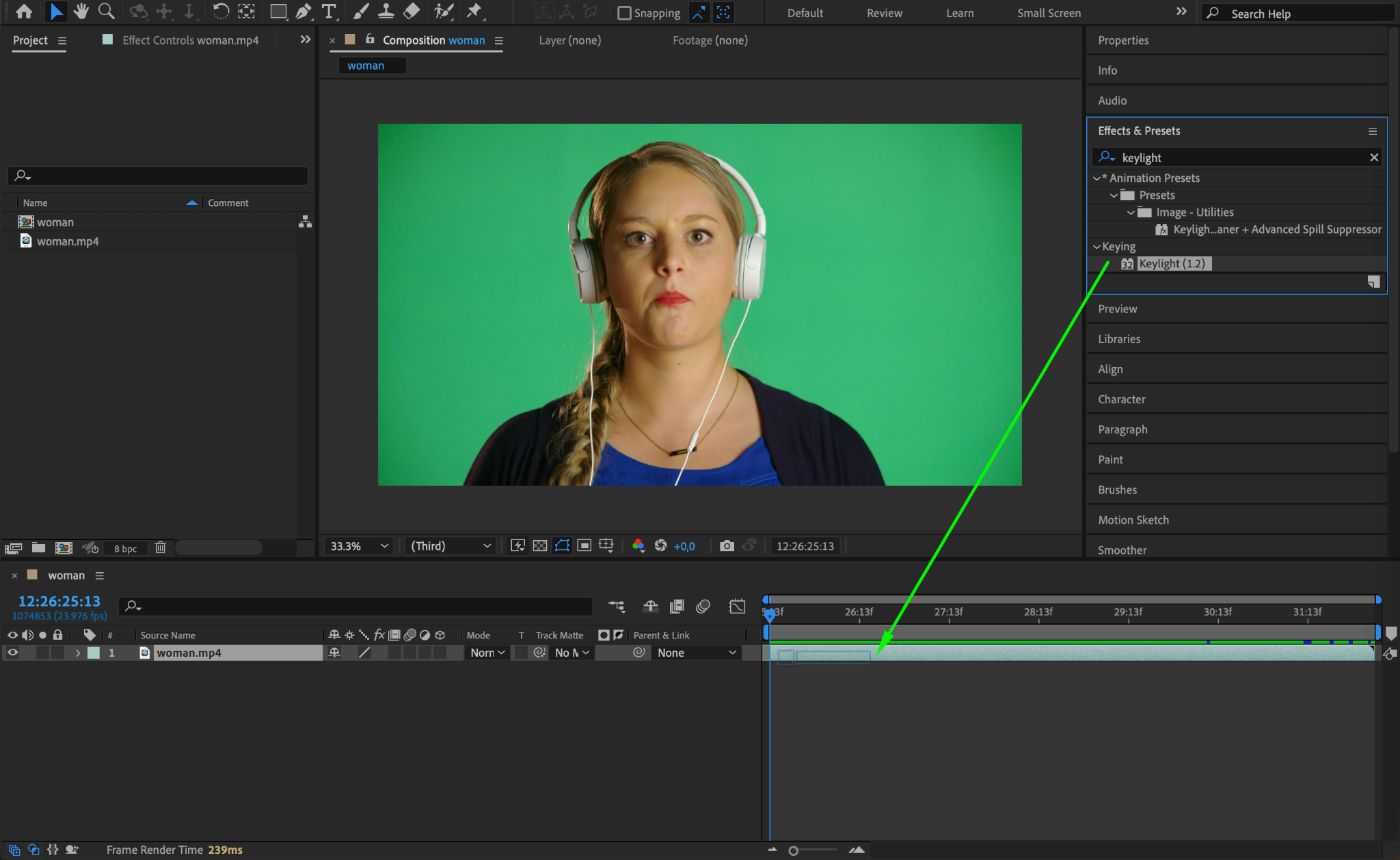Open the Preview panel

pyautogui.click(x=1117, y=309)
